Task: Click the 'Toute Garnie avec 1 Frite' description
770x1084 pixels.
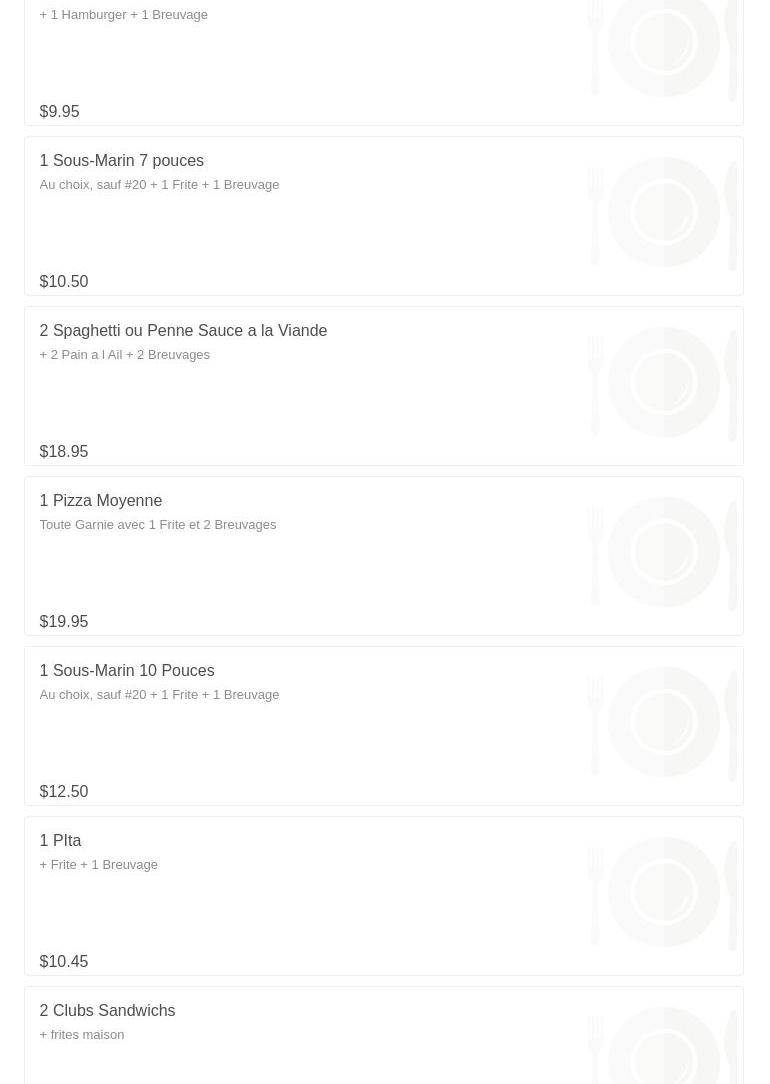Action: (x=157, y=525)
